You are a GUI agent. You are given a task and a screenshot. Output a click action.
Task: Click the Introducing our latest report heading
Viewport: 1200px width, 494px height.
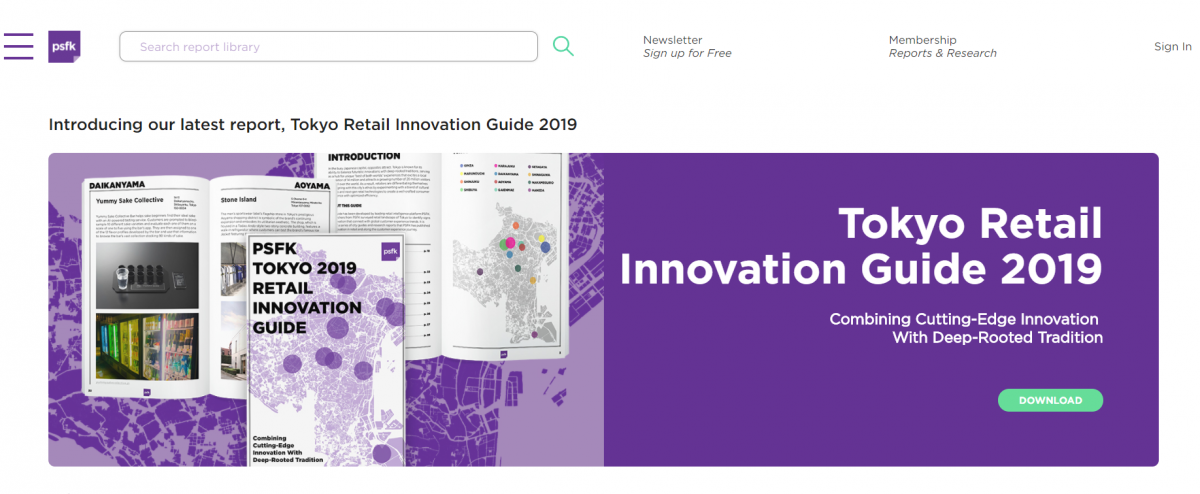tap(312, 125)
